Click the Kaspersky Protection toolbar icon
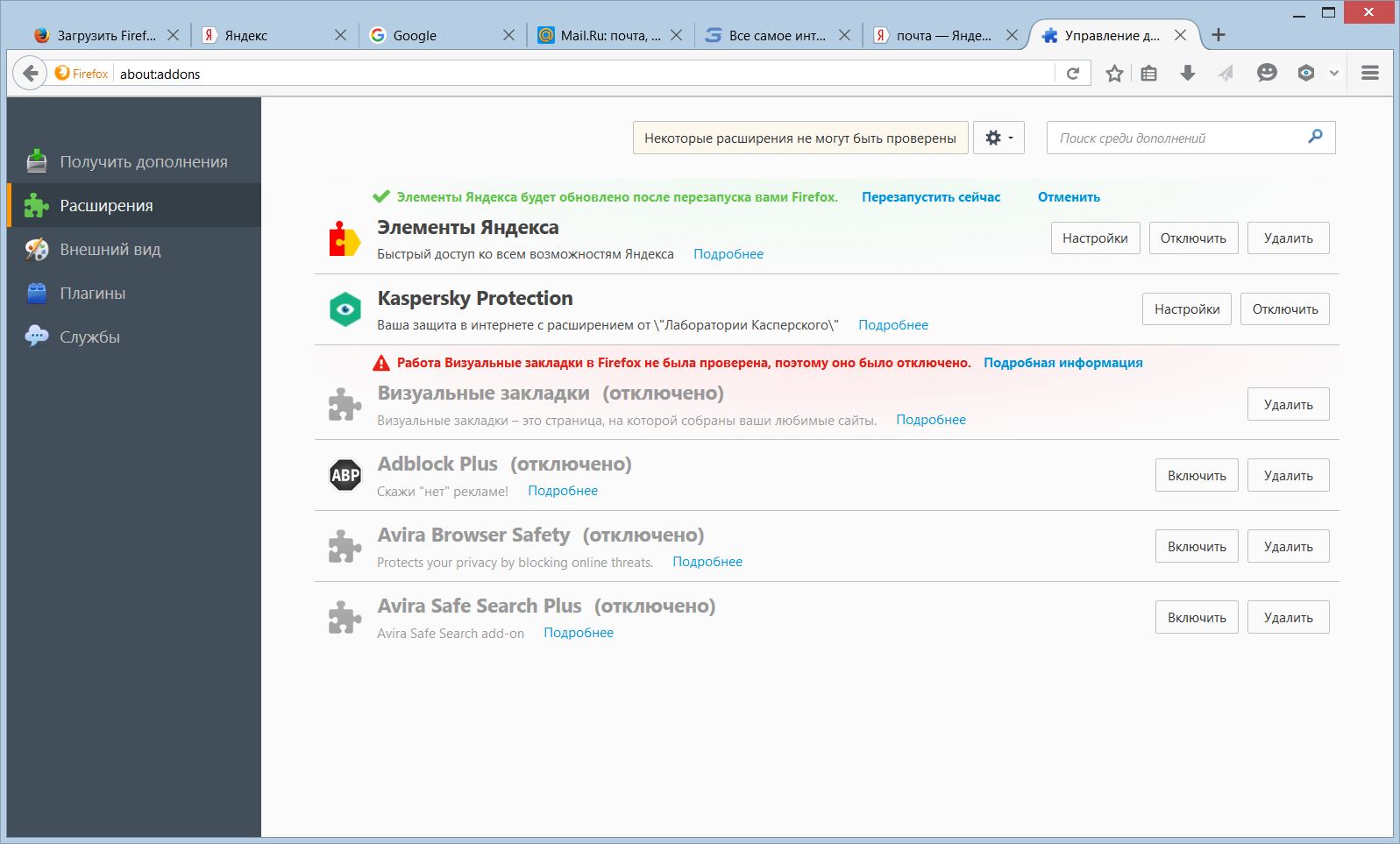1400x844 pixels. 1306,73
